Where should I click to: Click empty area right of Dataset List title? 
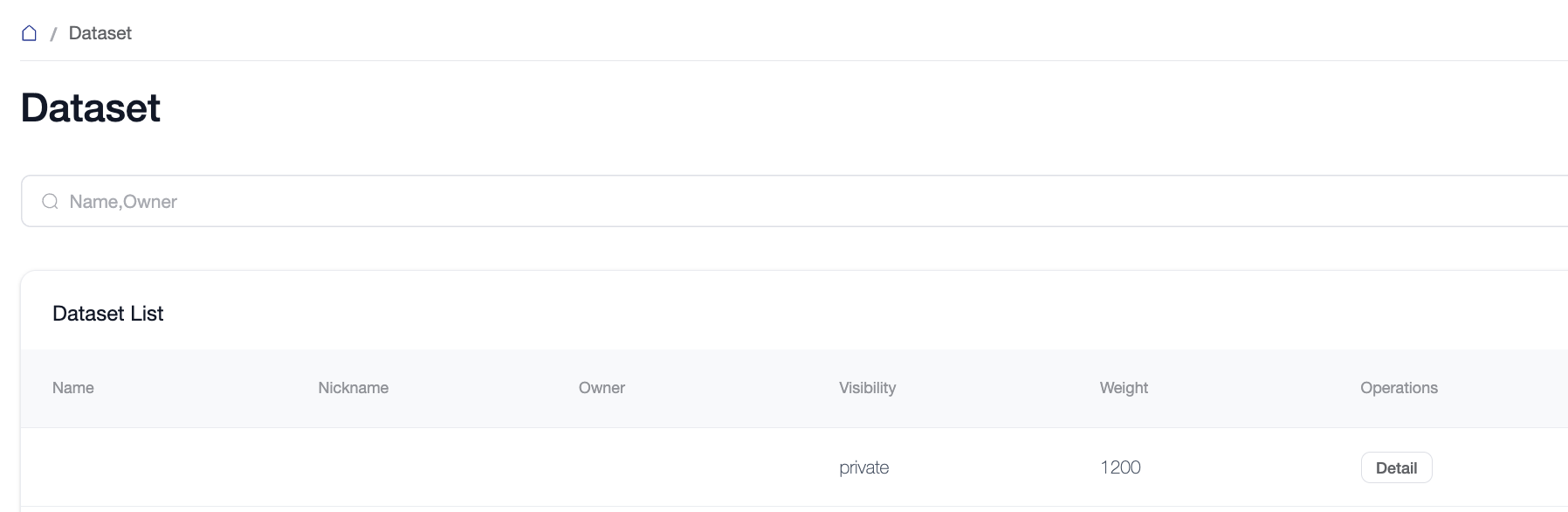click(786, 314)
